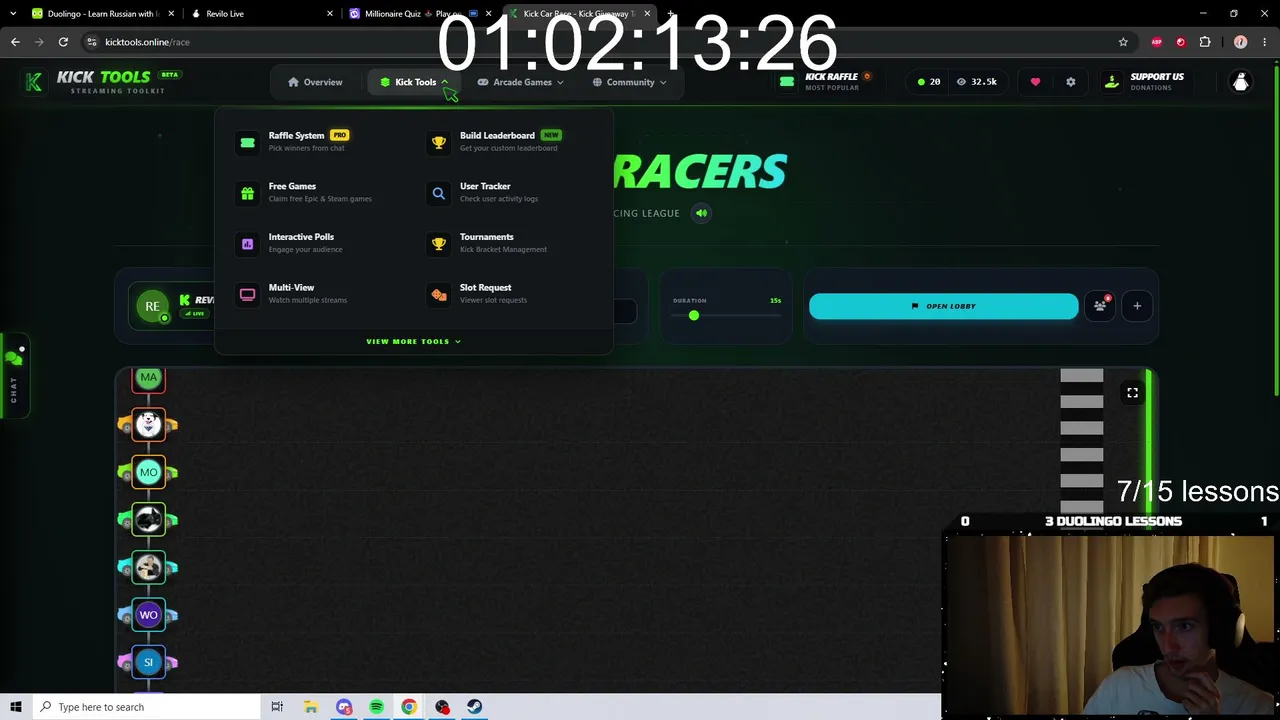Click the Windows taskbar search box

coord(145,707)
